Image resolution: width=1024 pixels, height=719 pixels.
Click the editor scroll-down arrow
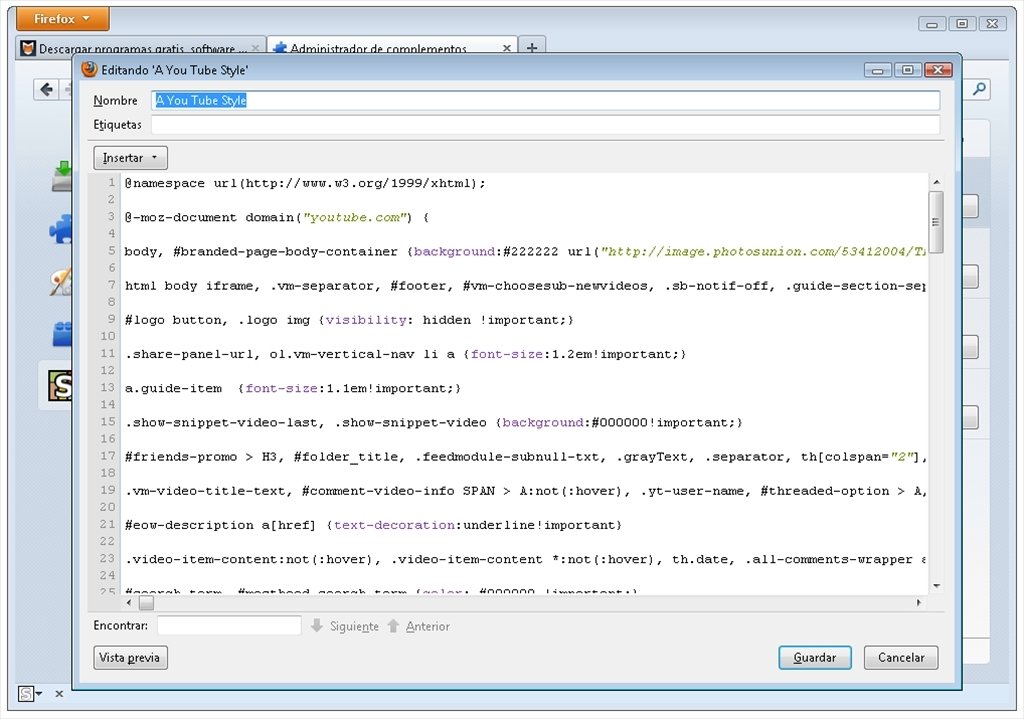(936, 586)
